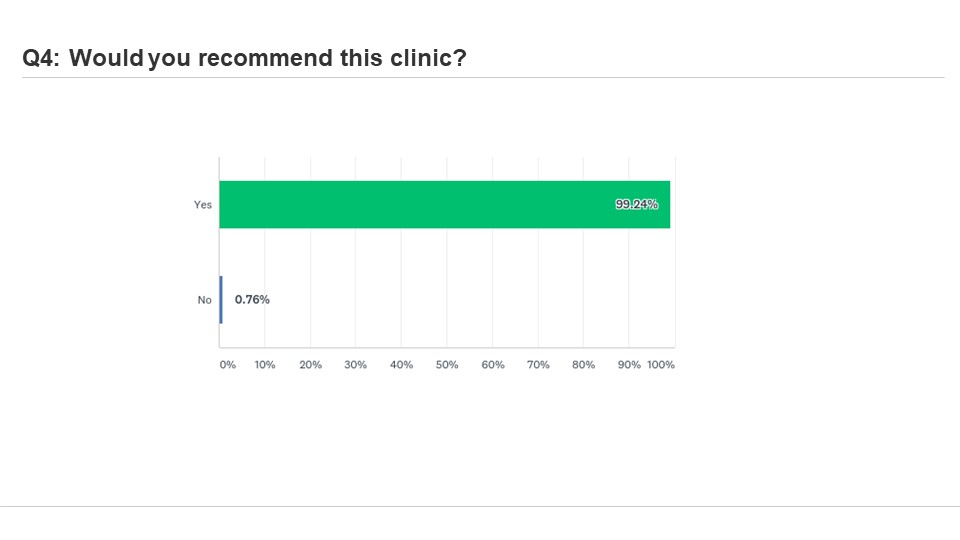
Task: Click the 10% axis tick label
Action: point(265,365)
